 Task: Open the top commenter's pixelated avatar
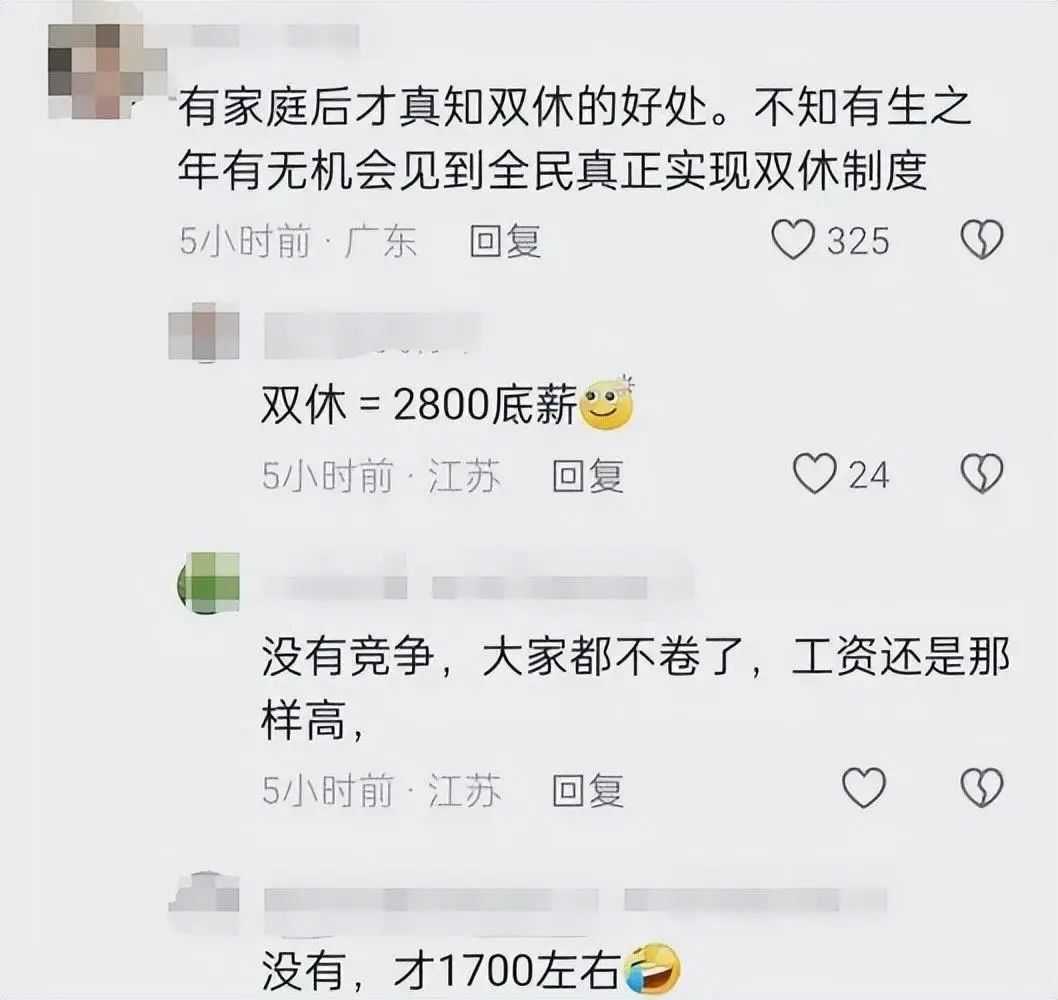click(108, 72)
